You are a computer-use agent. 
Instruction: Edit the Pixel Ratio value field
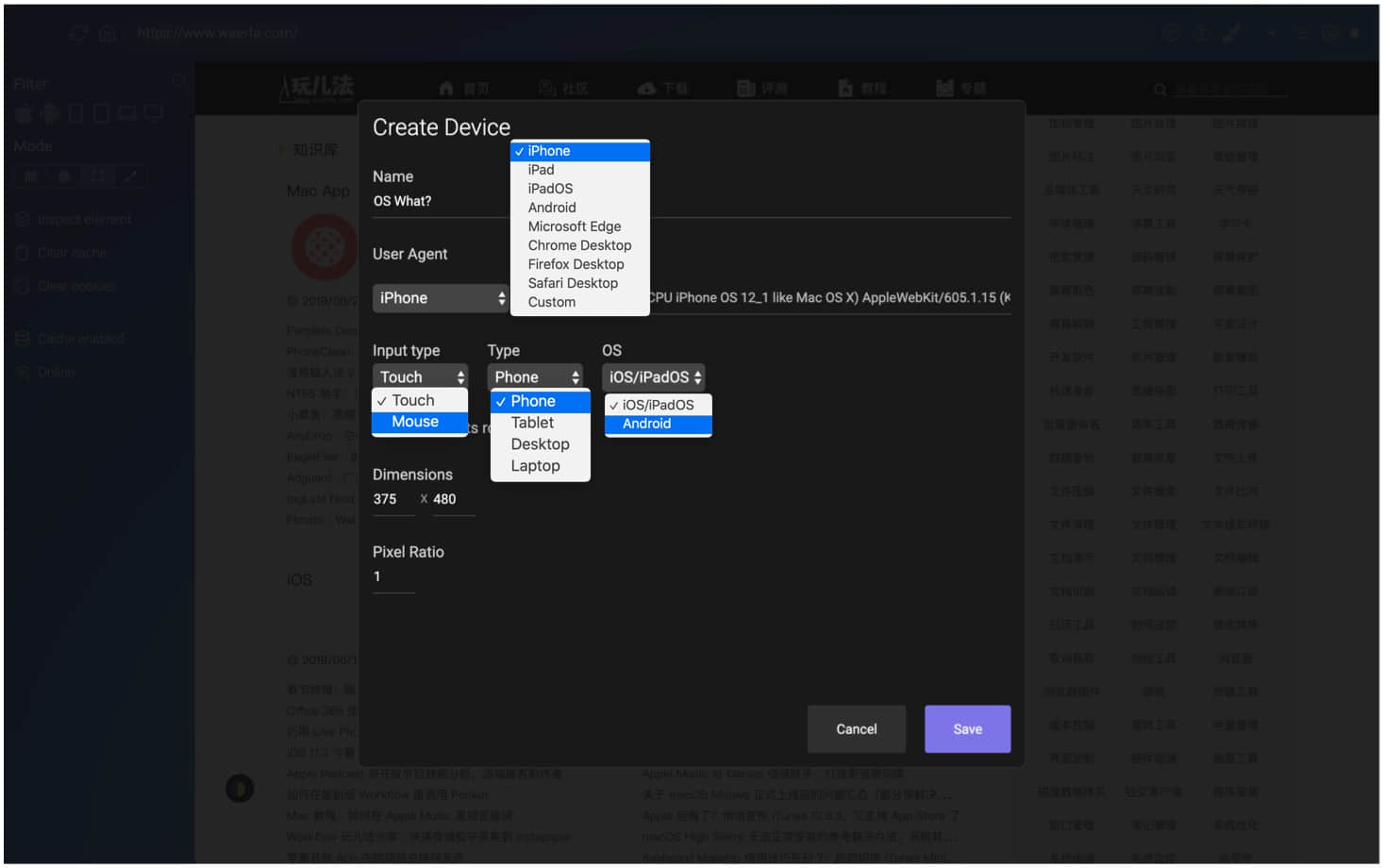[393, 576]
